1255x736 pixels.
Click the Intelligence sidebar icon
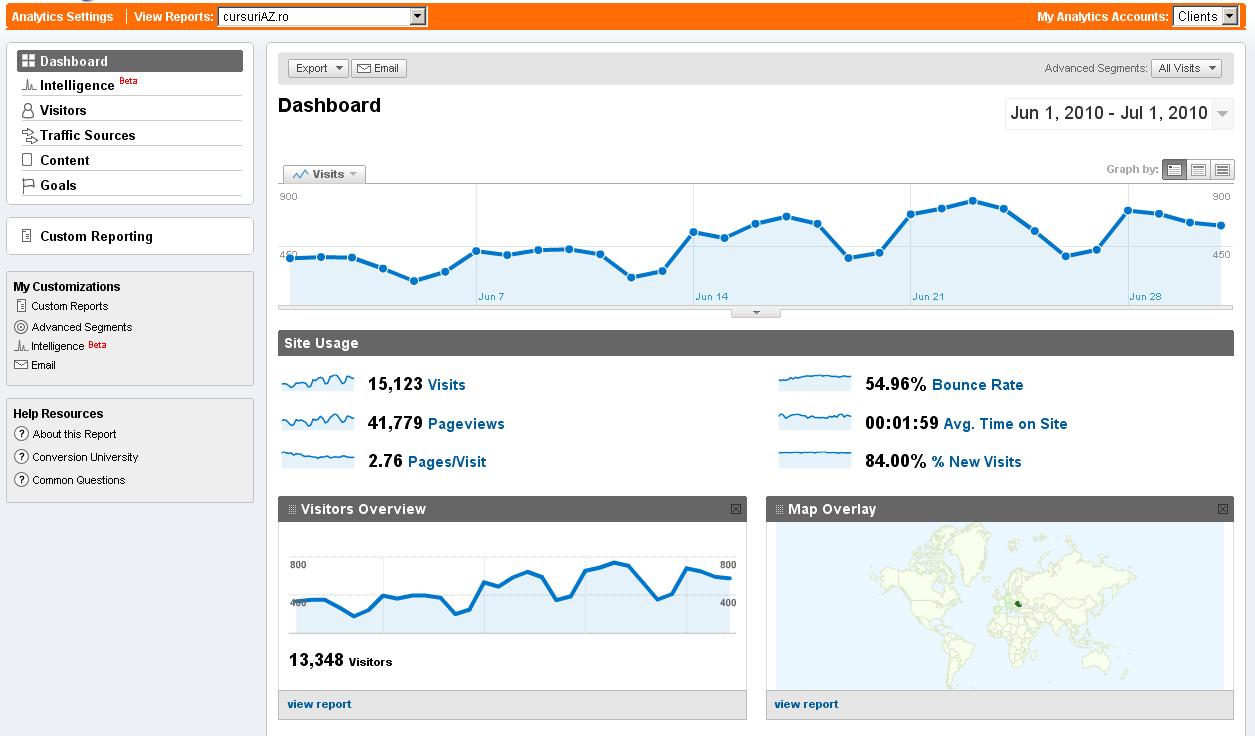29,86
